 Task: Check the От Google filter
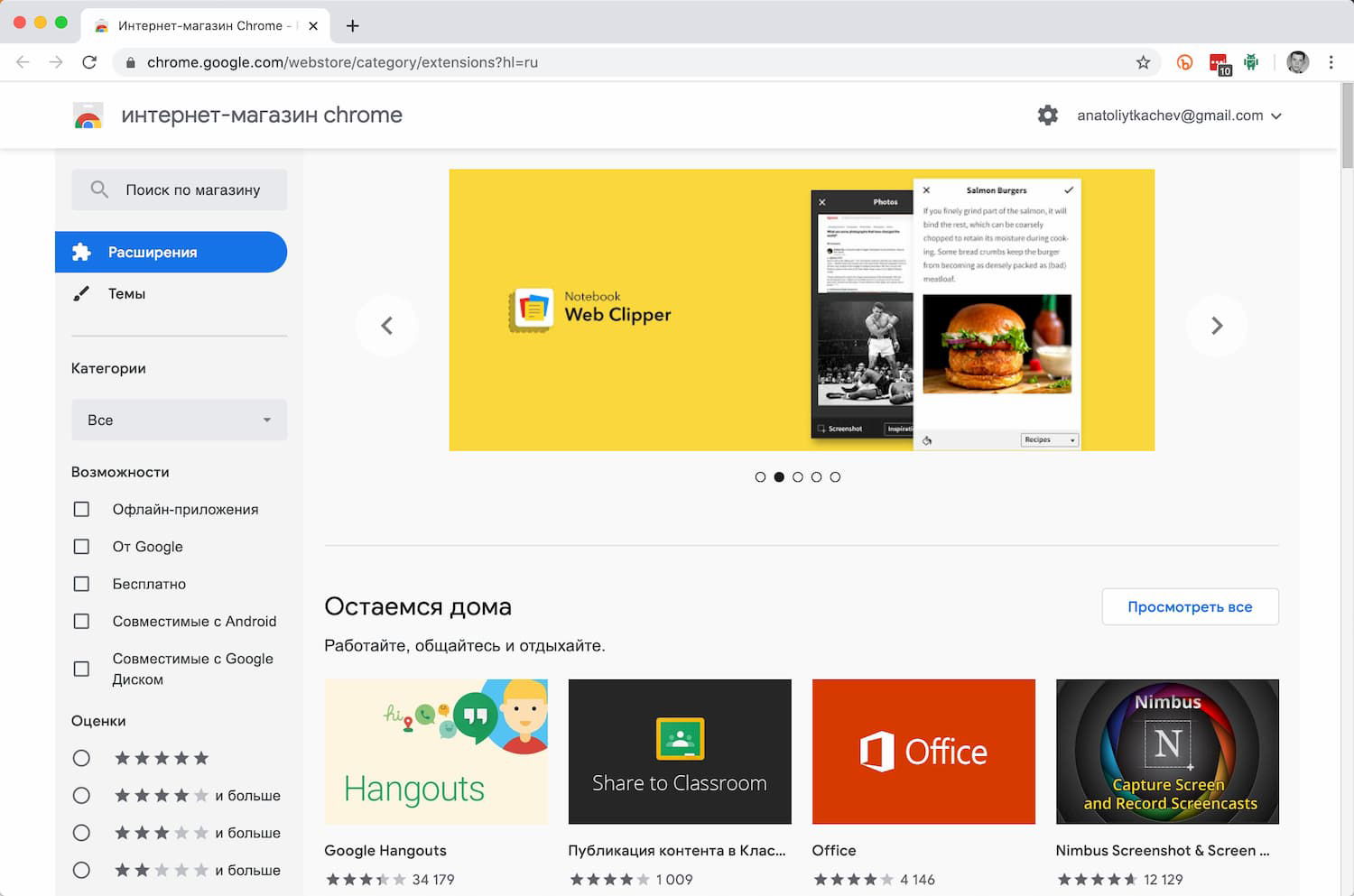81,547
